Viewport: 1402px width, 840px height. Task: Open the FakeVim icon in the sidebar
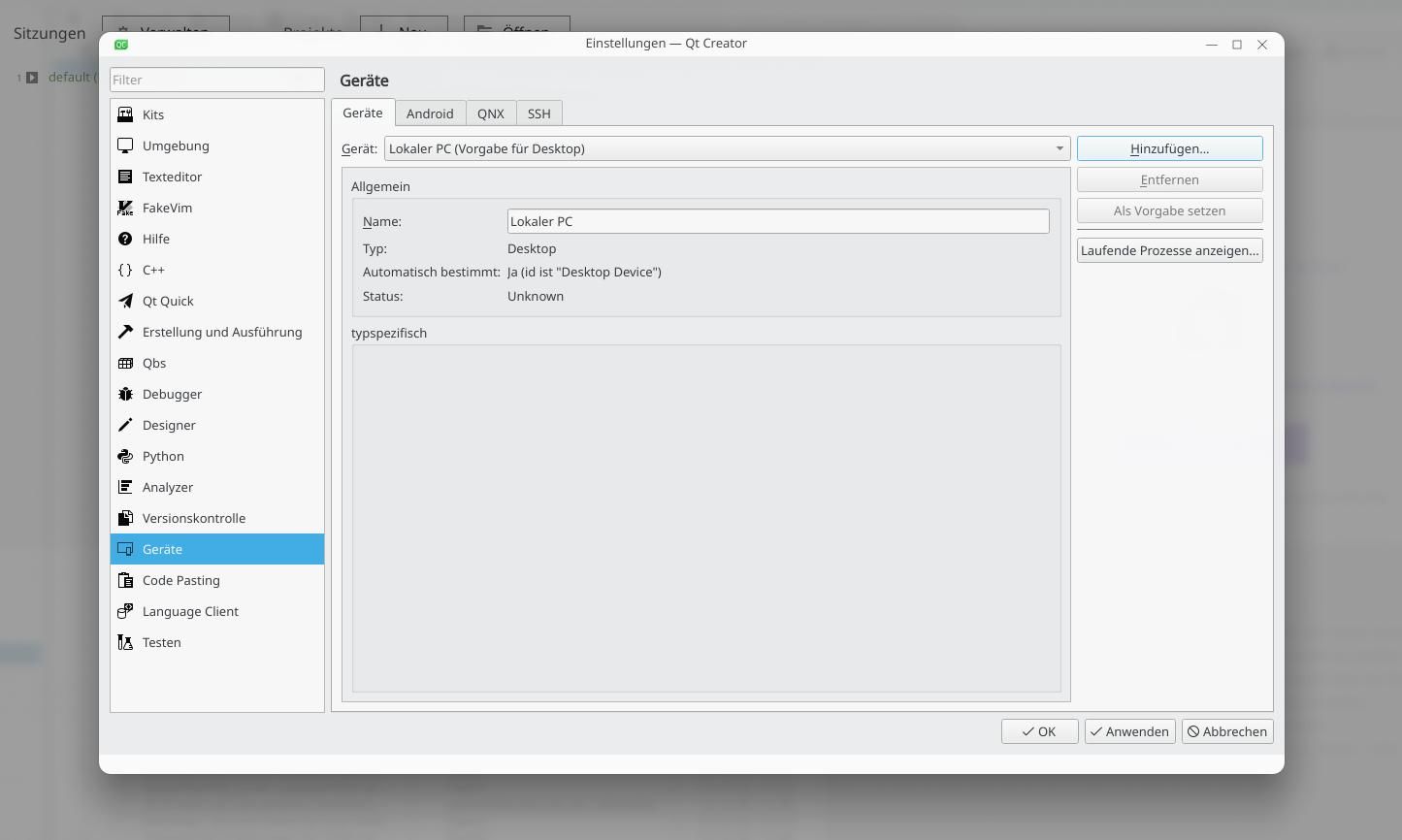point(125,208)
